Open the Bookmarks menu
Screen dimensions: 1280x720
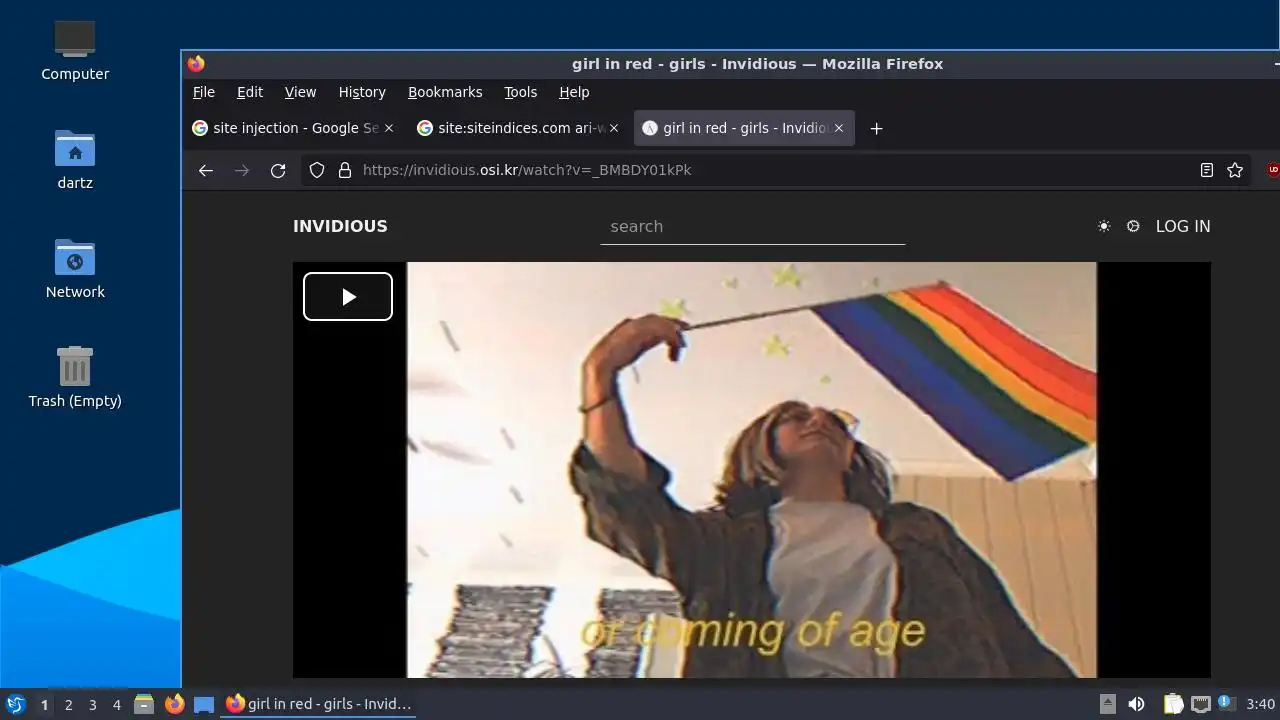click(445, 92)
